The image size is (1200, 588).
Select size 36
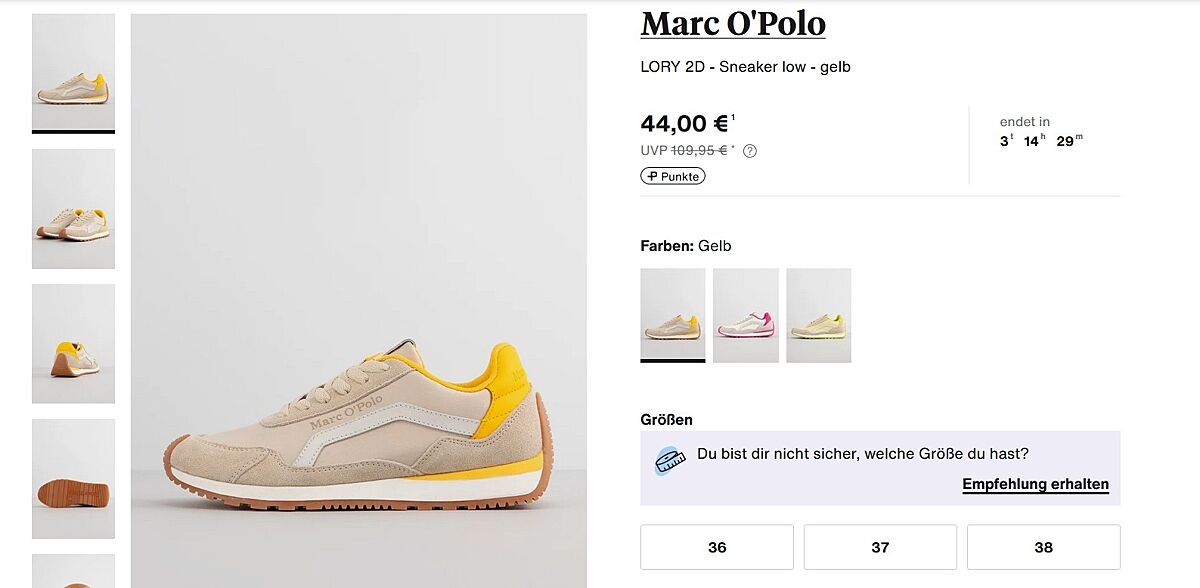(x=717, y=547)
